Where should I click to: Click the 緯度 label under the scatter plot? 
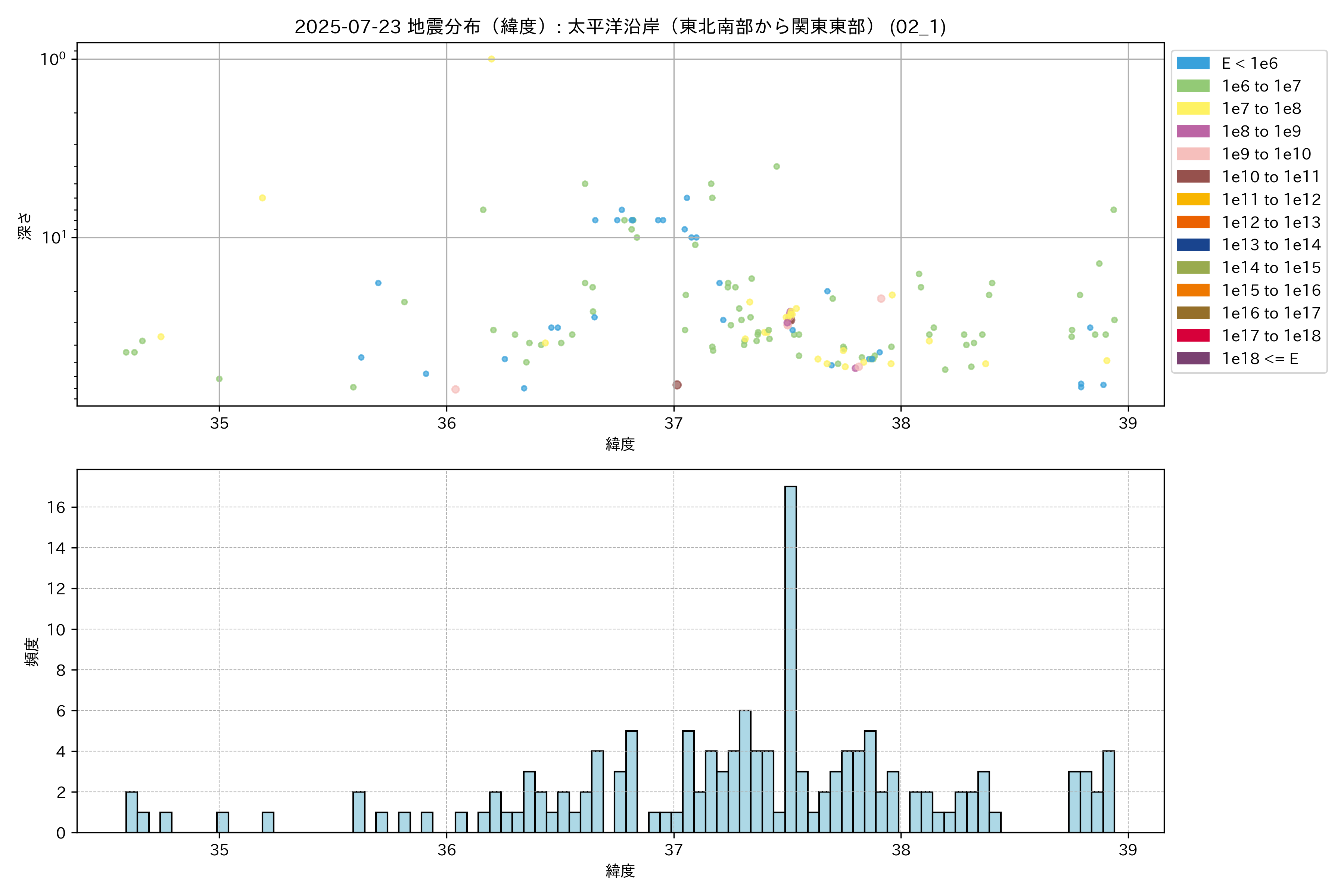(x=620, y=444)
